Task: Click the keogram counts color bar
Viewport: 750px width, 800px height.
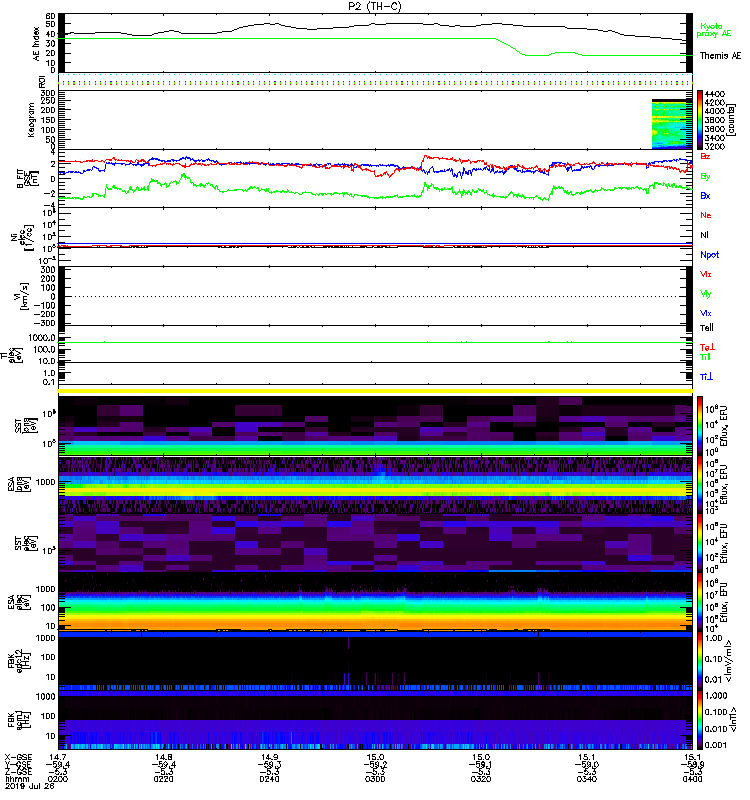Action: pyautogui.click(x=700, y=120)
